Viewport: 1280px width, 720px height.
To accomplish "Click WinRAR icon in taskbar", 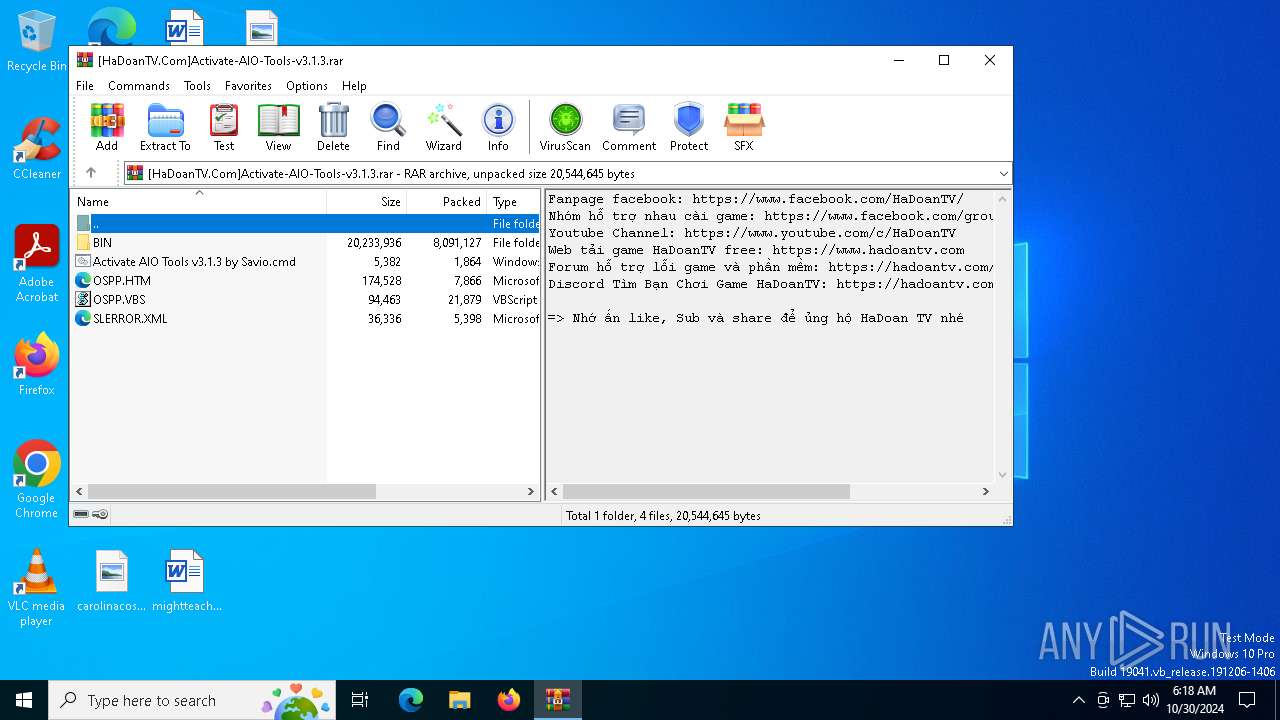I will [557, 700].
